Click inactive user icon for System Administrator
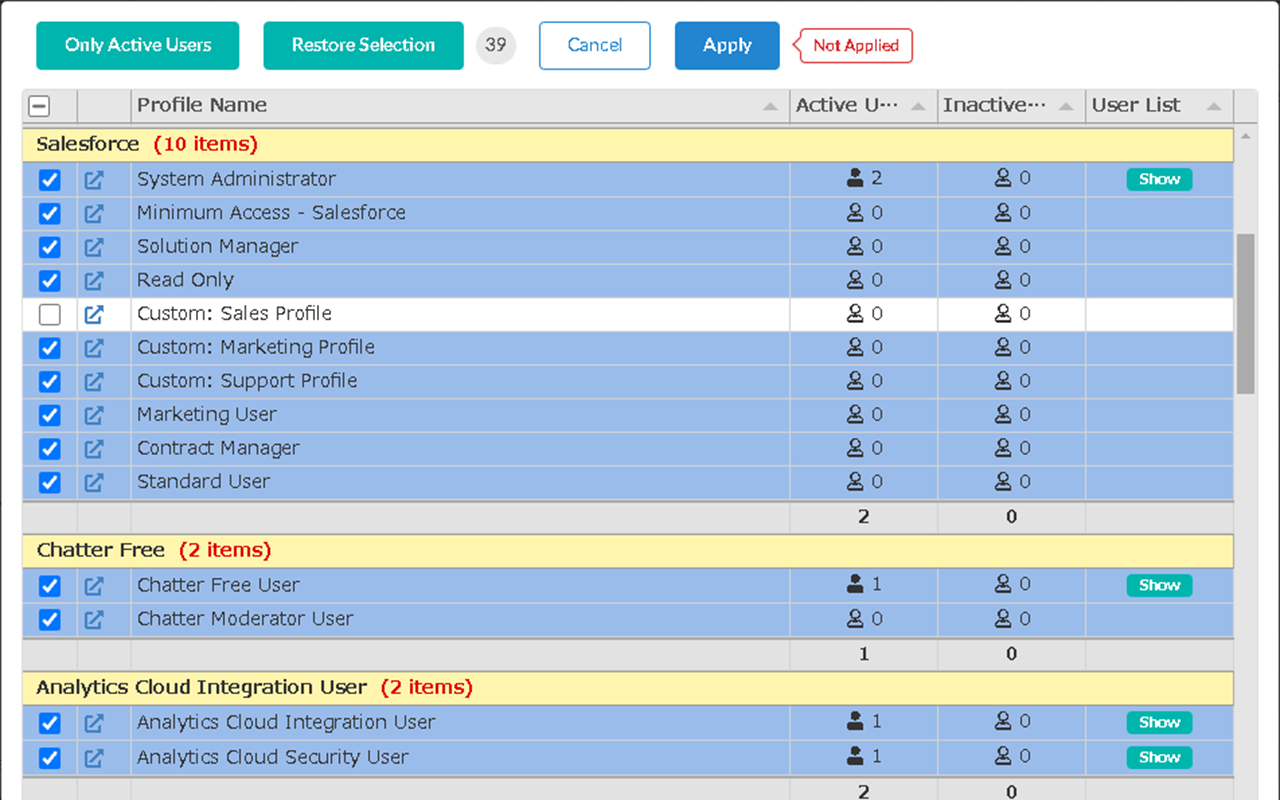 [x=1003, y=178]
